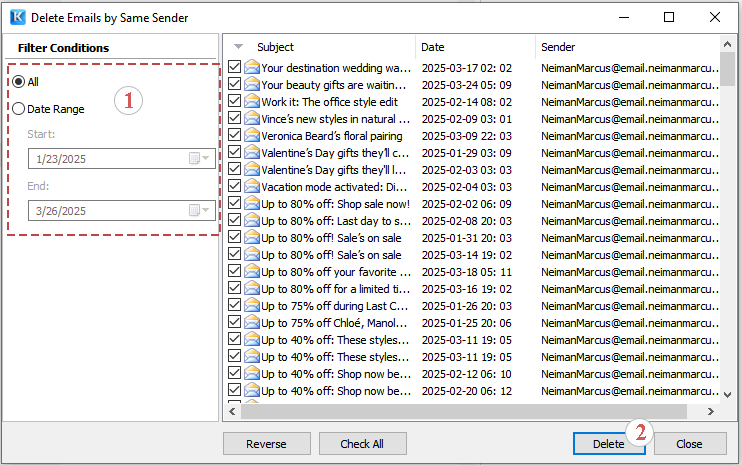
Task: Click envelope icon for Work it office style edit
Action: click(252, 102)
